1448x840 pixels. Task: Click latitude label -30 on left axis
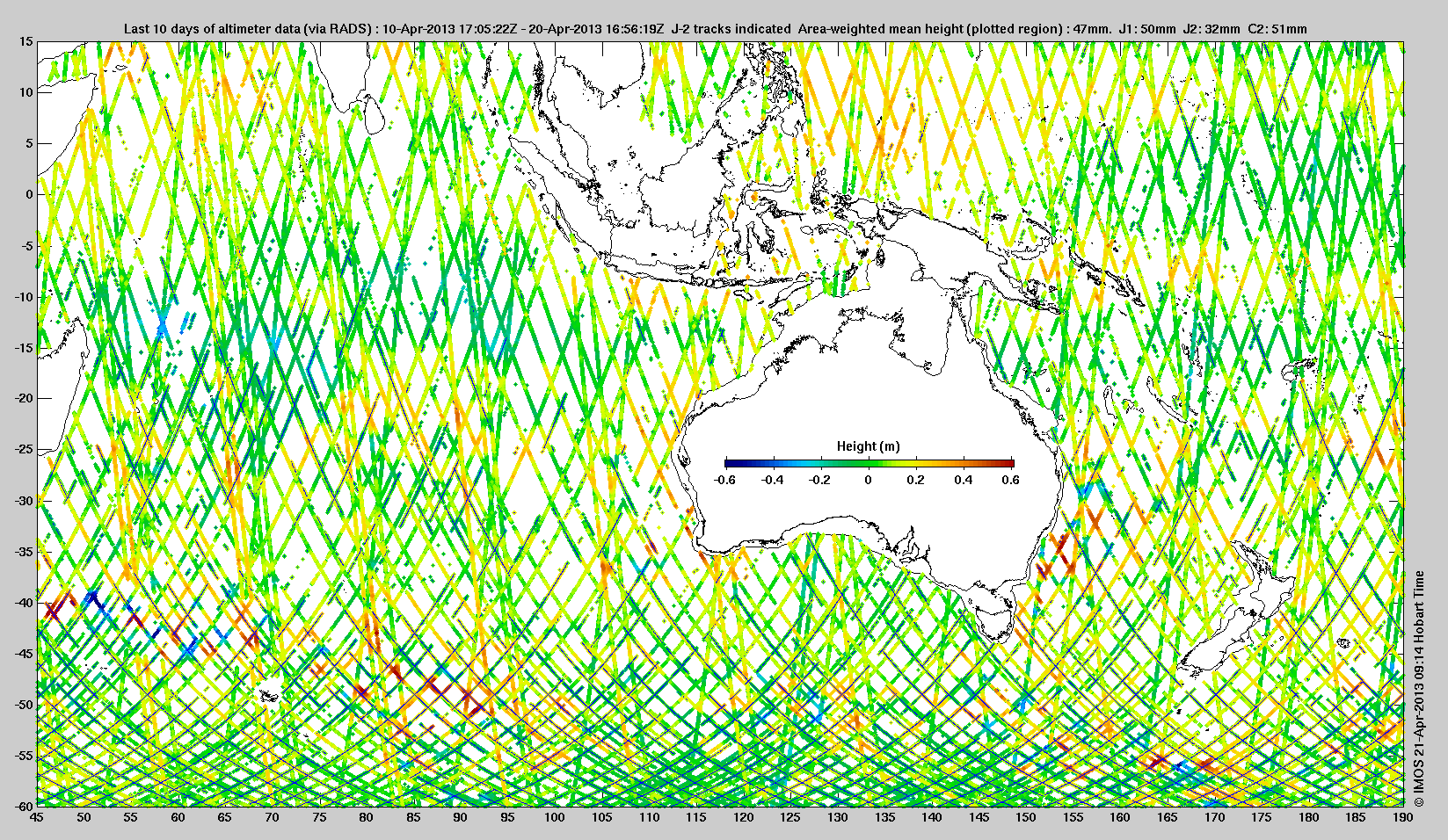coord(24,500)
